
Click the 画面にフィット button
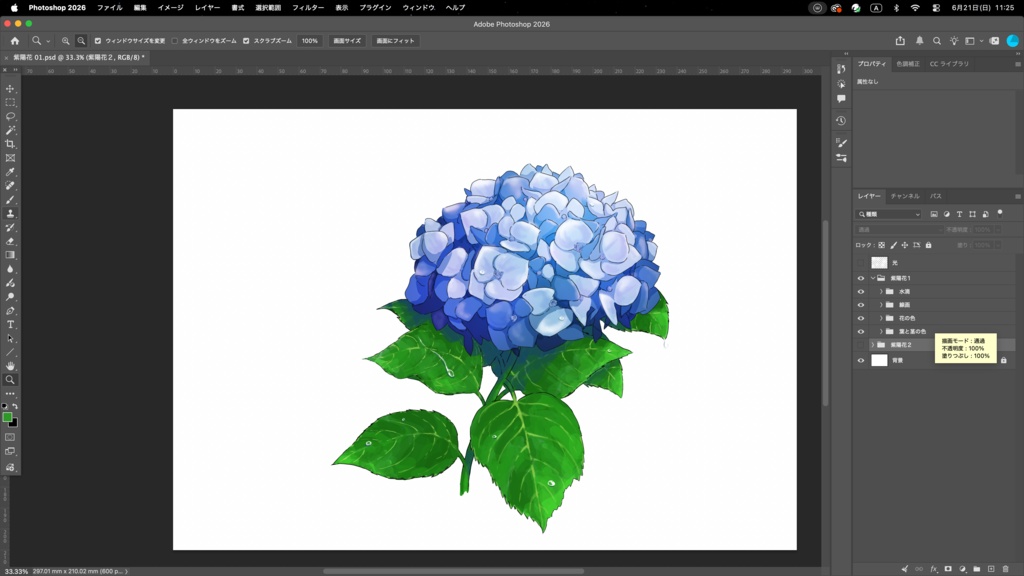point(395,40)
